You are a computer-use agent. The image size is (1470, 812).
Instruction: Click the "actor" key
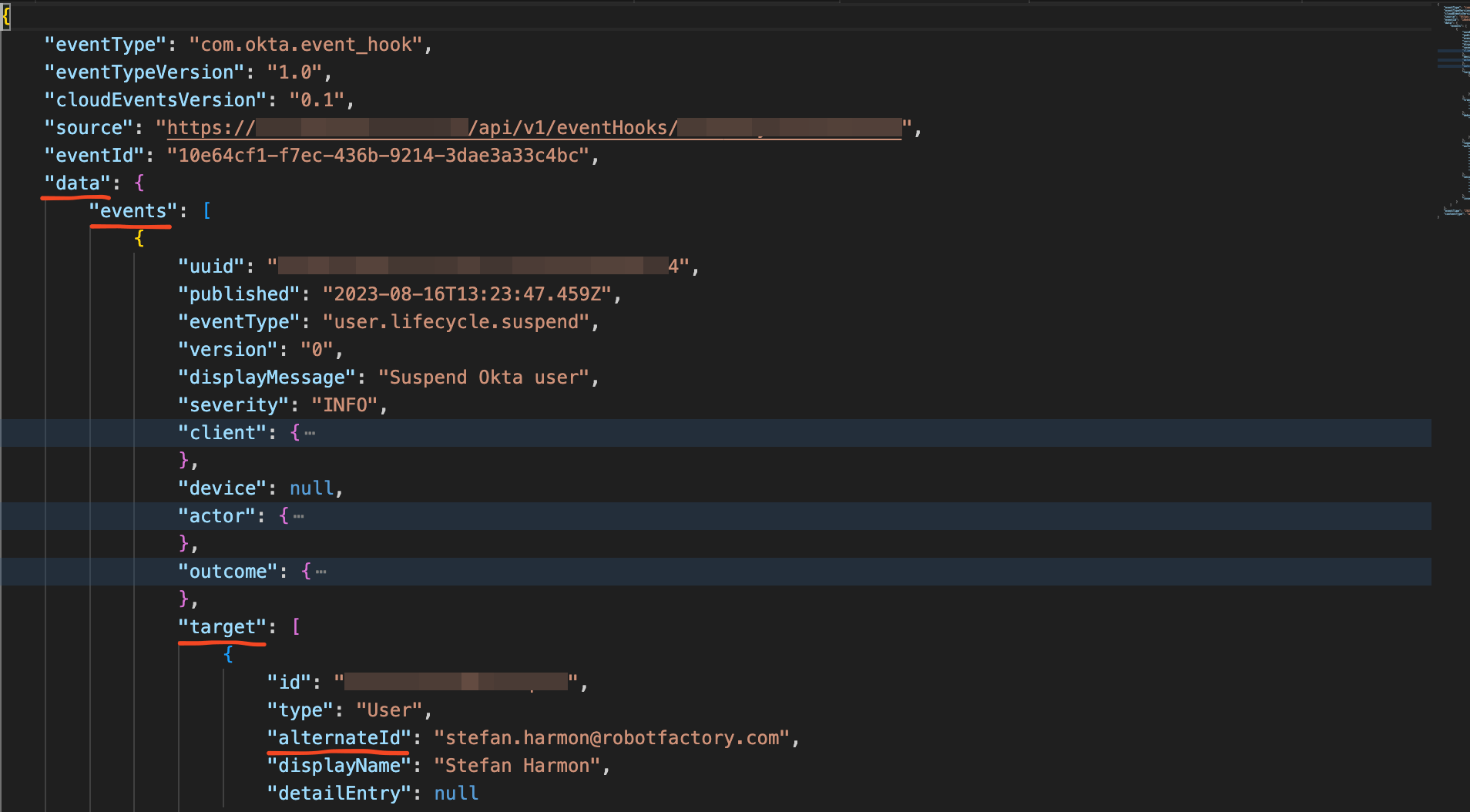pyautogui.click(x=217, y=516)
